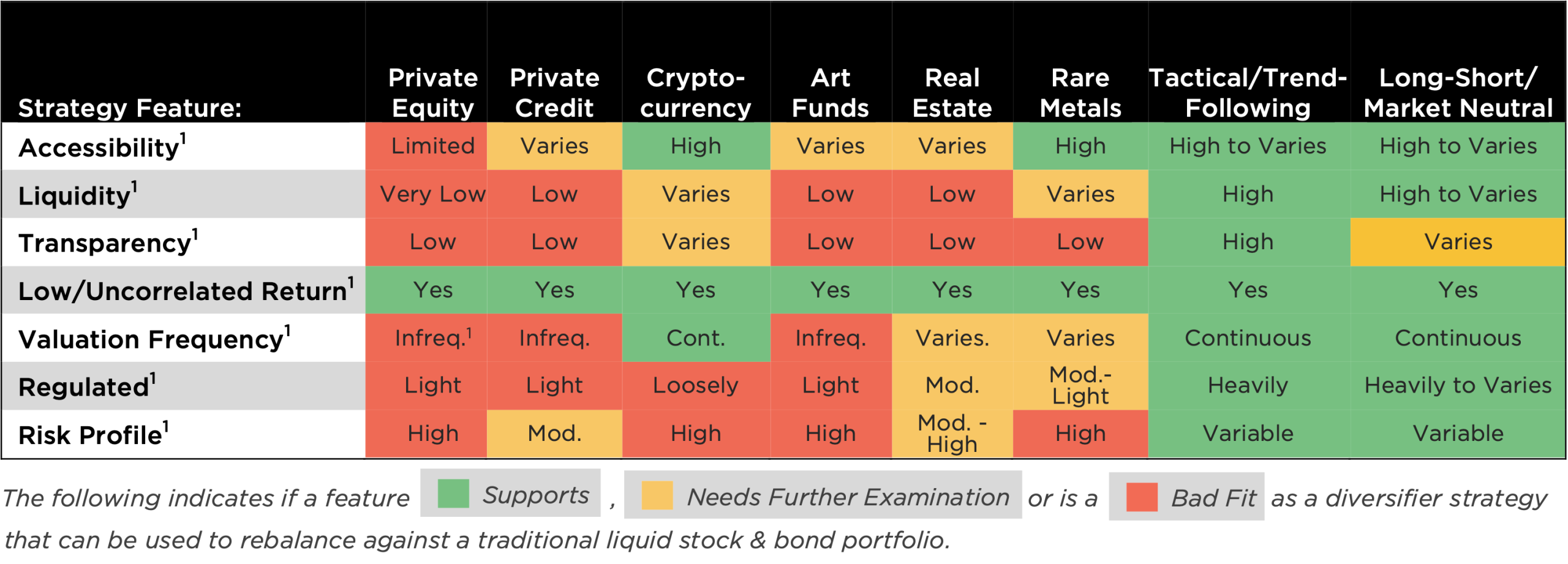The width and height of the screenshot is (1568, 564).
Task: Click the red Bad Fit legend swatch
Action: pos(1142,497)
